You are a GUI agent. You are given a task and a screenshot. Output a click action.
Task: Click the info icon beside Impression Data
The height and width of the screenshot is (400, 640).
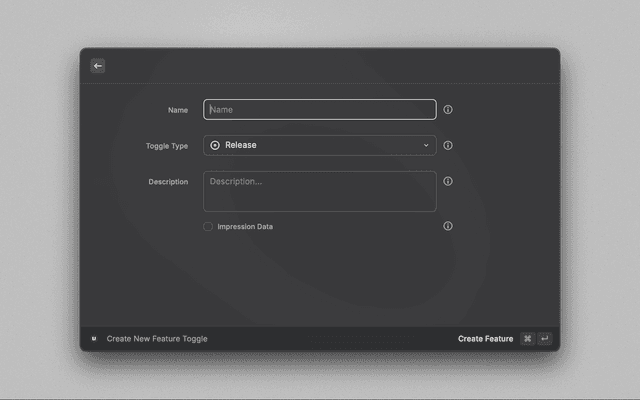(x=448, y=226)
